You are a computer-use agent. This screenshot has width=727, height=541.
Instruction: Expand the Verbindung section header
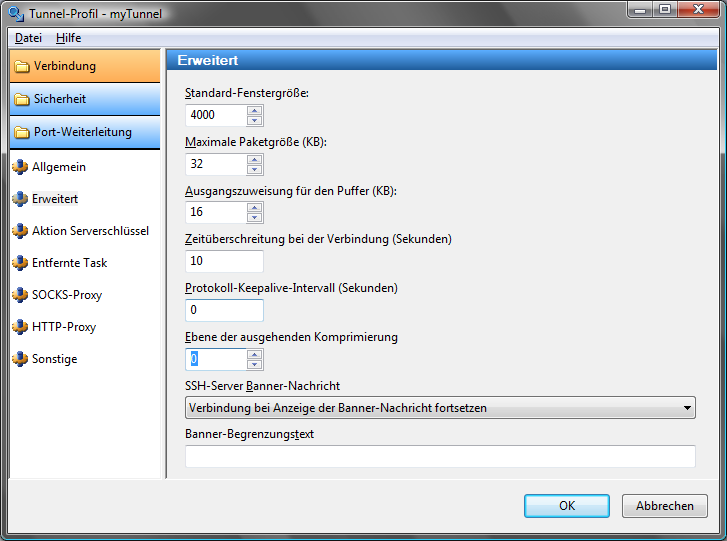pyautogui.click(x=84, y=66)
